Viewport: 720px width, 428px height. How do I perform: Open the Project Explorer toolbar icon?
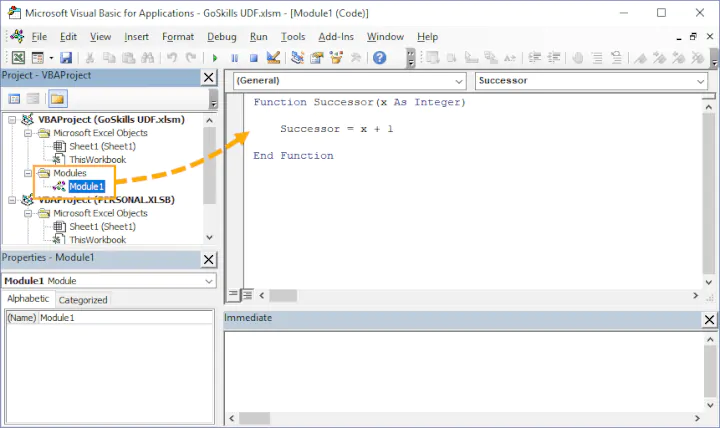(298, 58)
